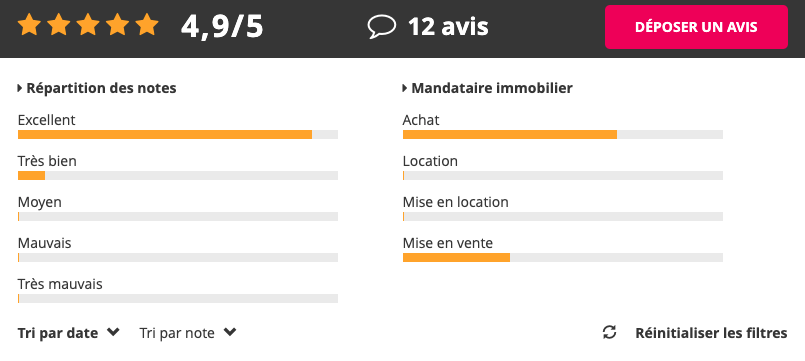This screenshot has width=805, height=361.
Task: Click the fifth rating star
Action: 147,25
